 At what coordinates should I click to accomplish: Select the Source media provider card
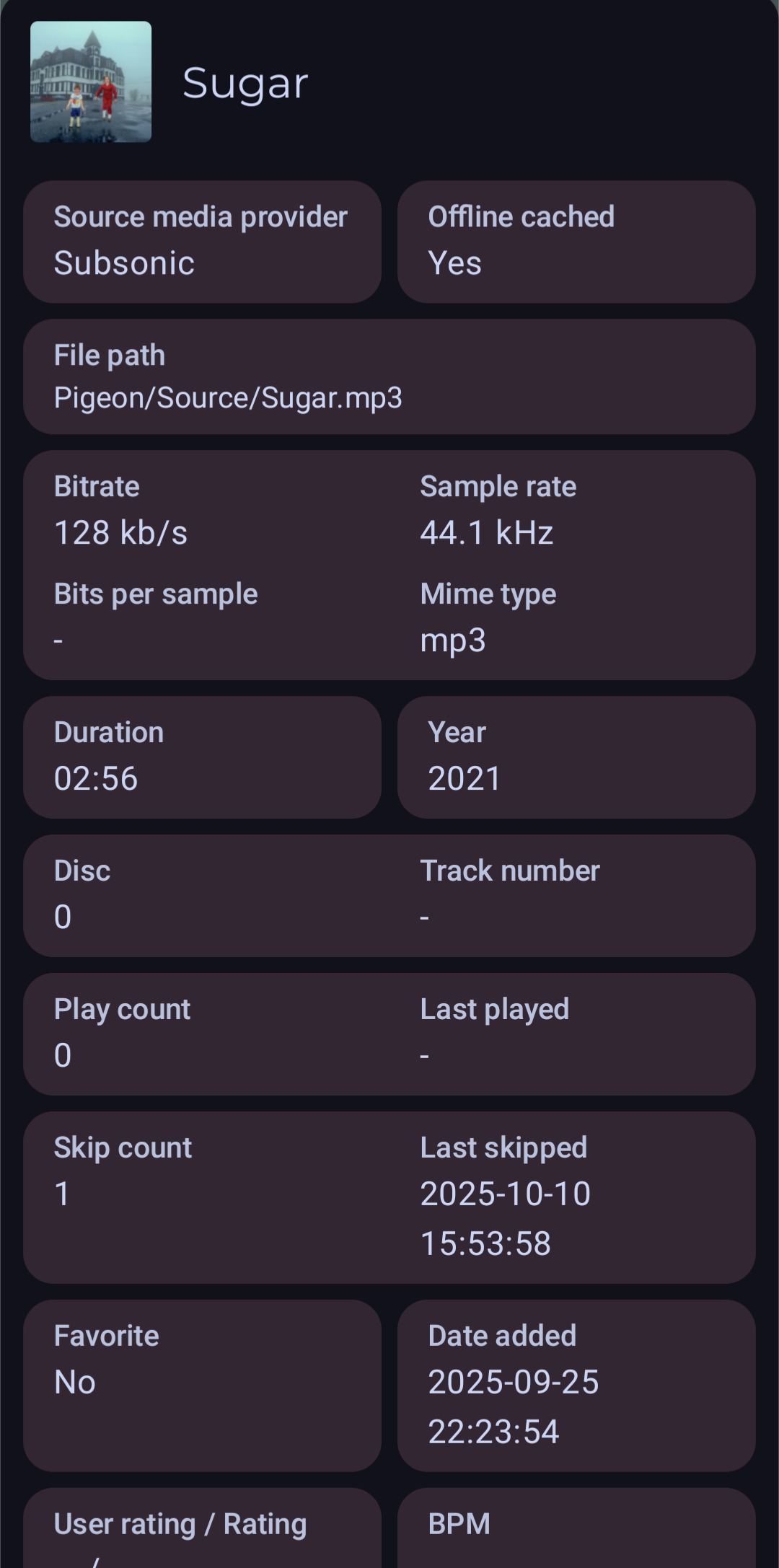[202, 242]
